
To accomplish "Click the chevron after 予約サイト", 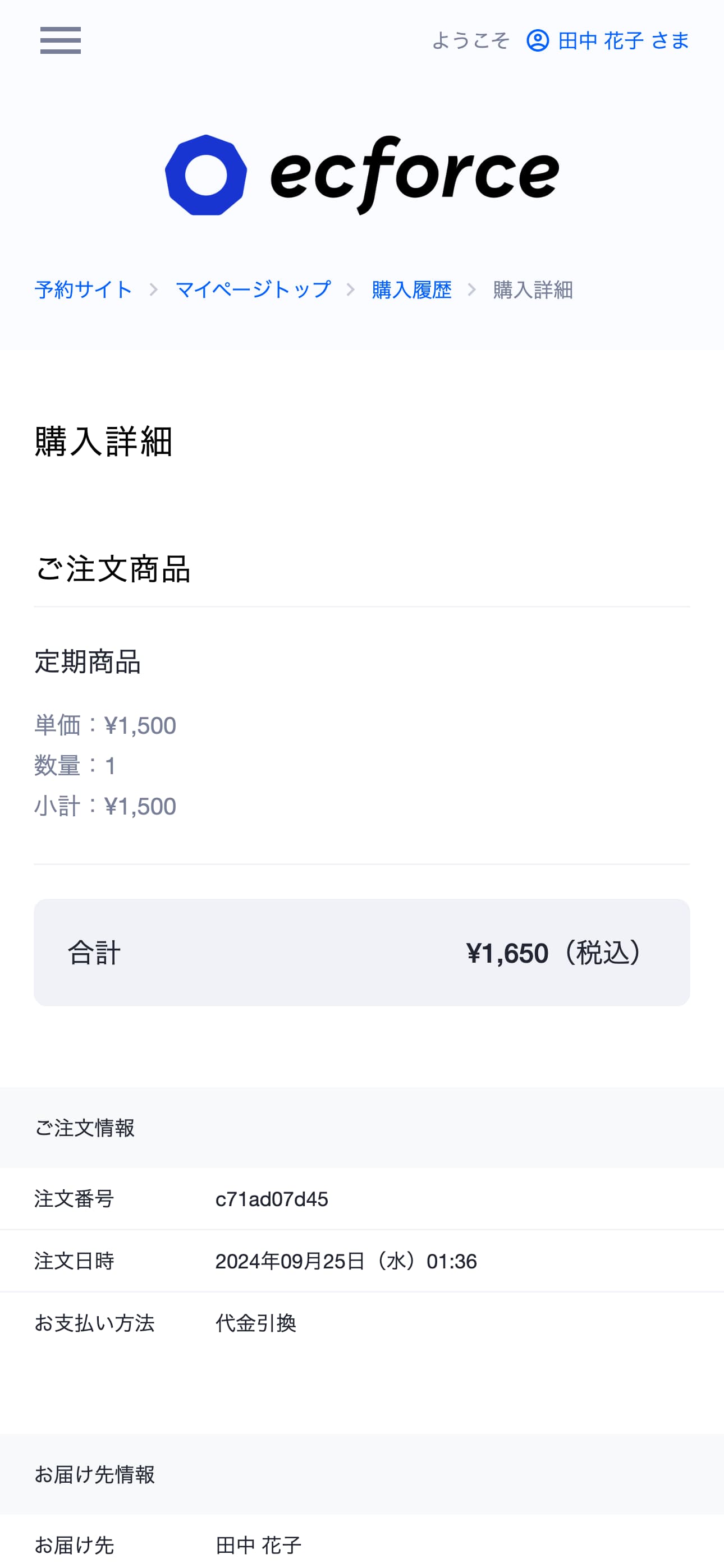I will click(153, 289).
